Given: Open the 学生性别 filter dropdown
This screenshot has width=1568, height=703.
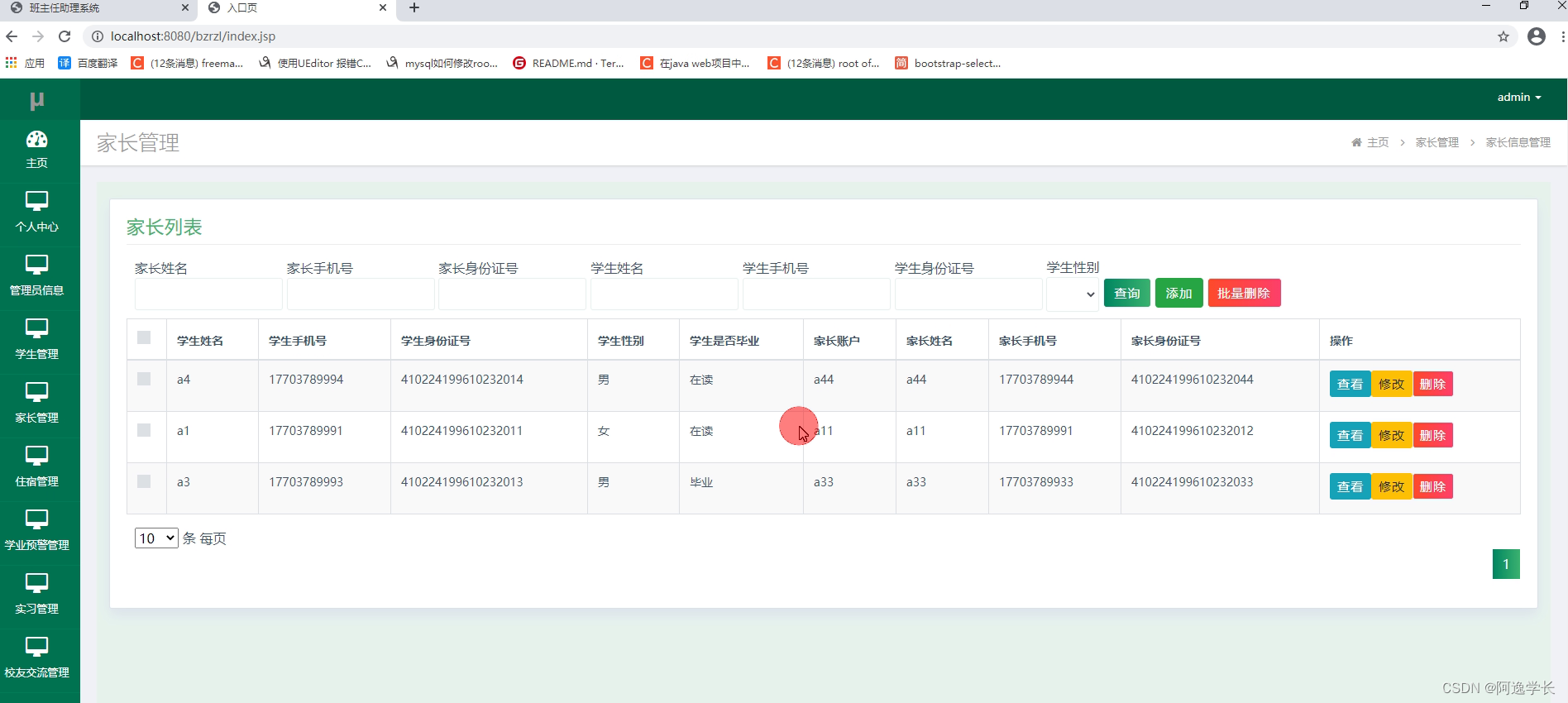Looking at the screenshot, I should pyautogui.click(x=1073, y=294).
